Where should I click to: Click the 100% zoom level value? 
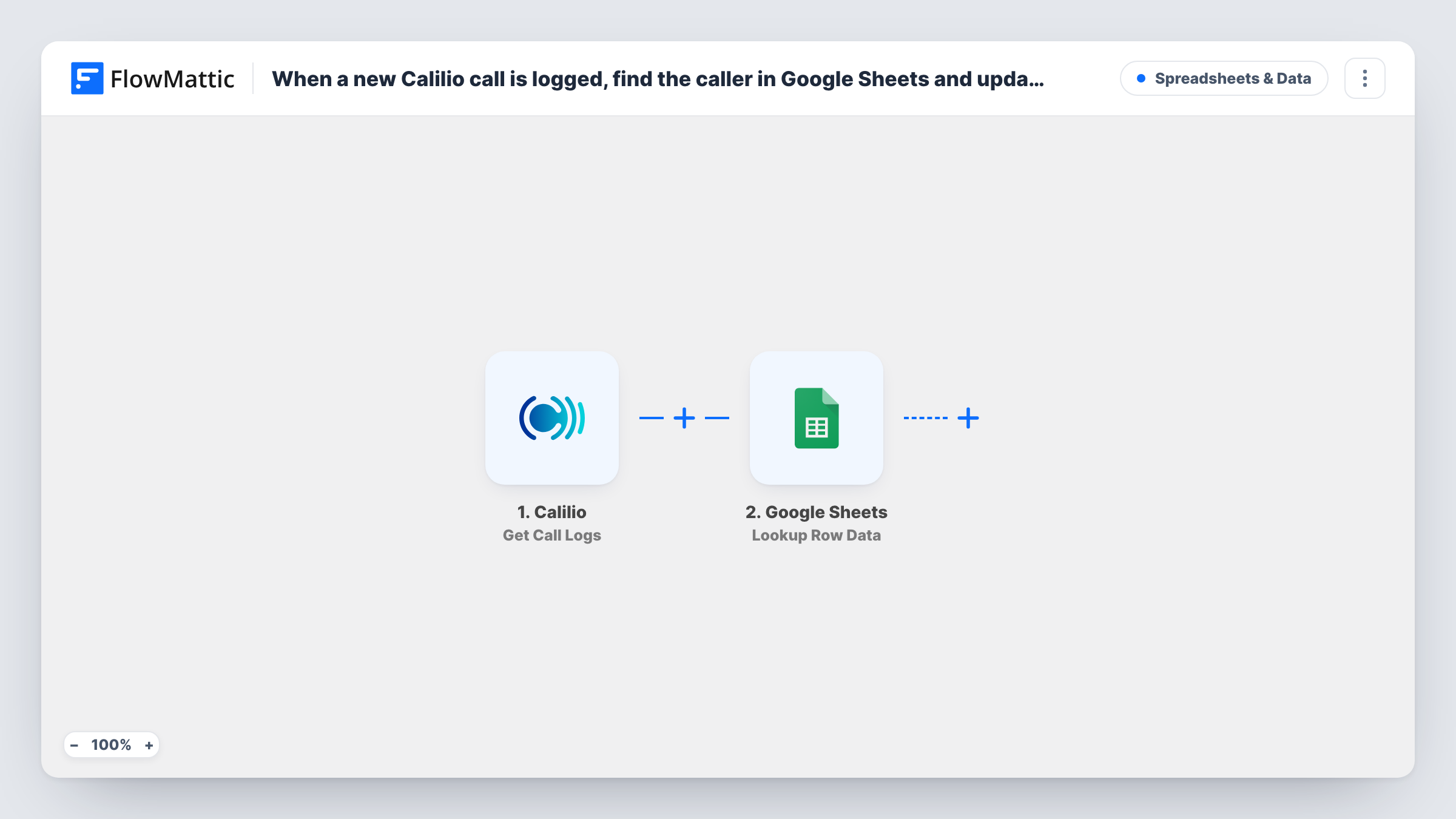tap(111, 745)
